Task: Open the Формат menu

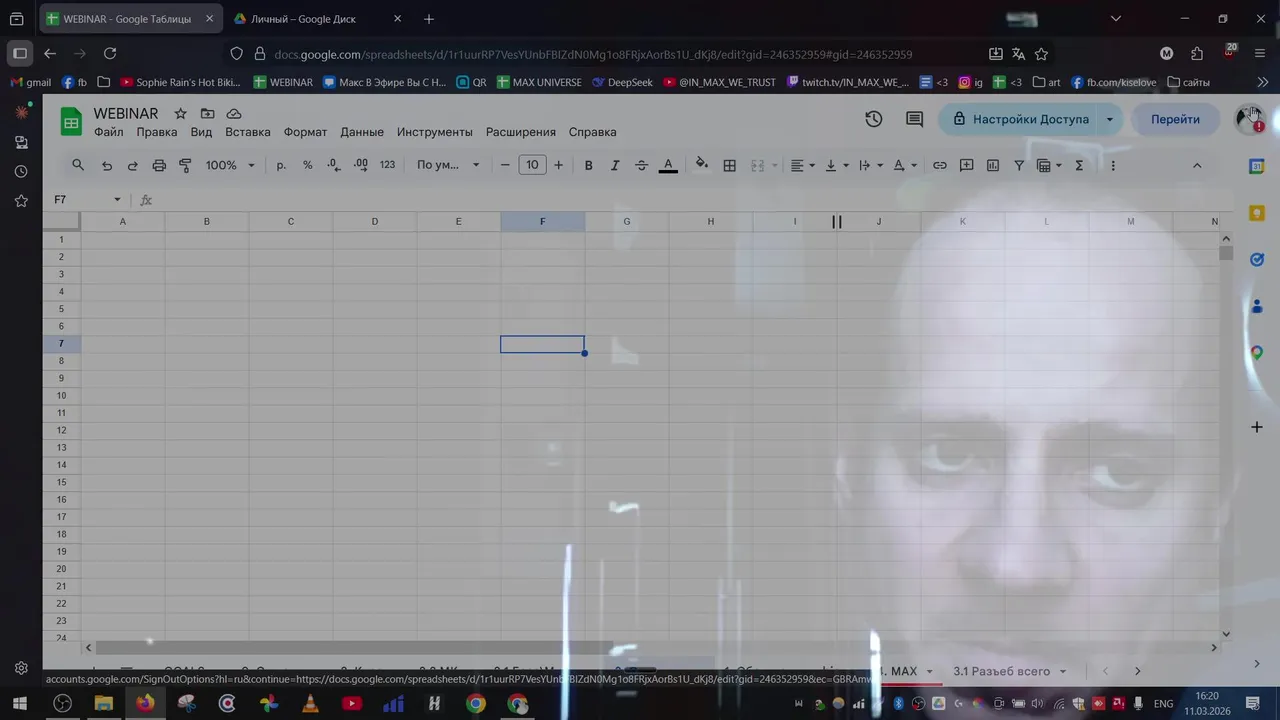Action: pyautogui.click(x=305, y=132)
